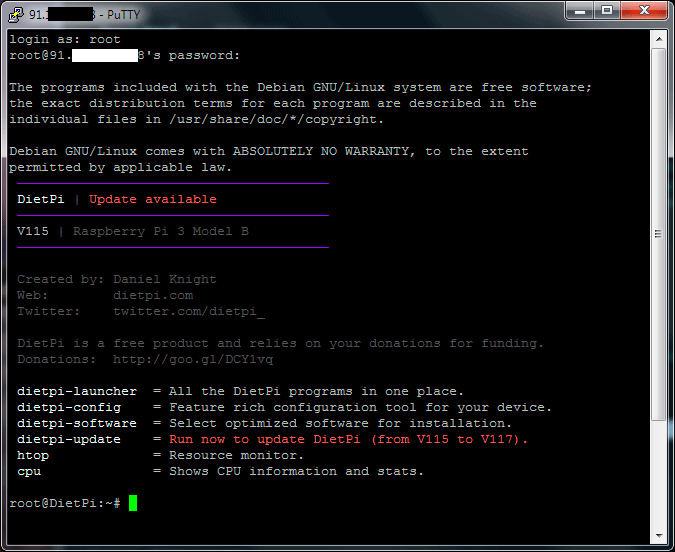Click the 'Daniel Knight' creator name
This screenshot has height=552, width=675.
click(165, 279)
